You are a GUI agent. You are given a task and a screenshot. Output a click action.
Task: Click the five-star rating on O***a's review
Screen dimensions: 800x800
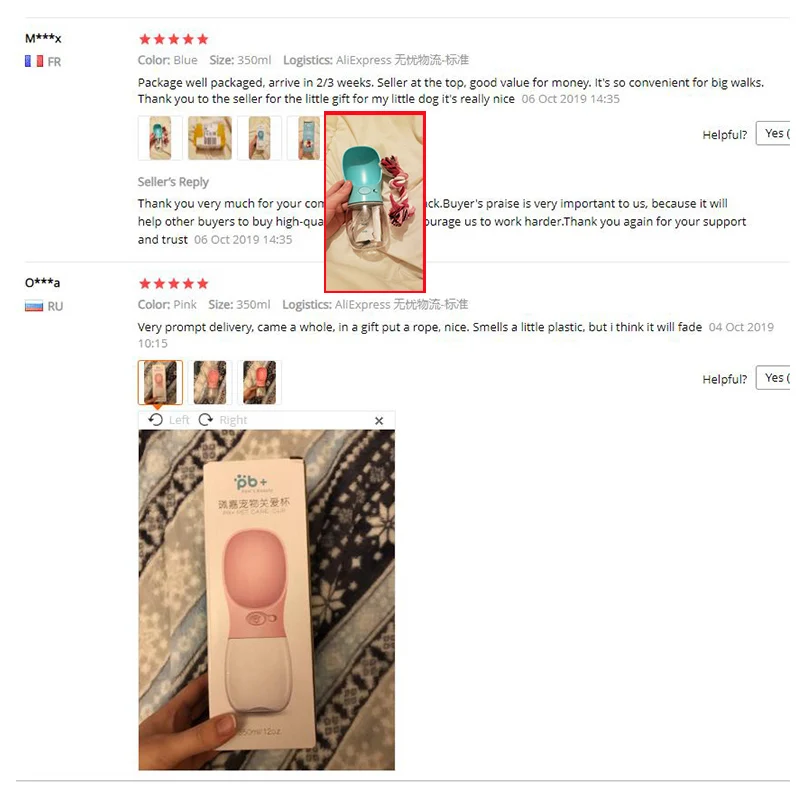[x=174, y=284]
